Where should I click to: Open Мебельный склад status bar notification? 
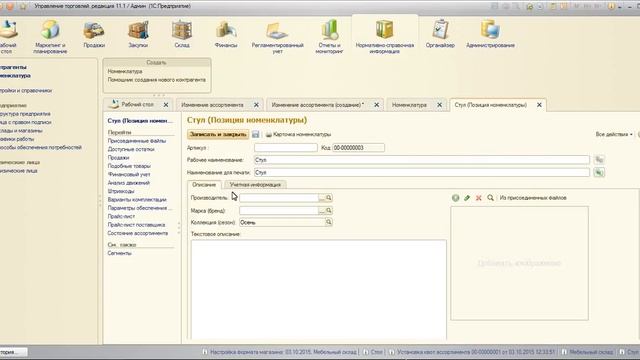tap(587, 352)
